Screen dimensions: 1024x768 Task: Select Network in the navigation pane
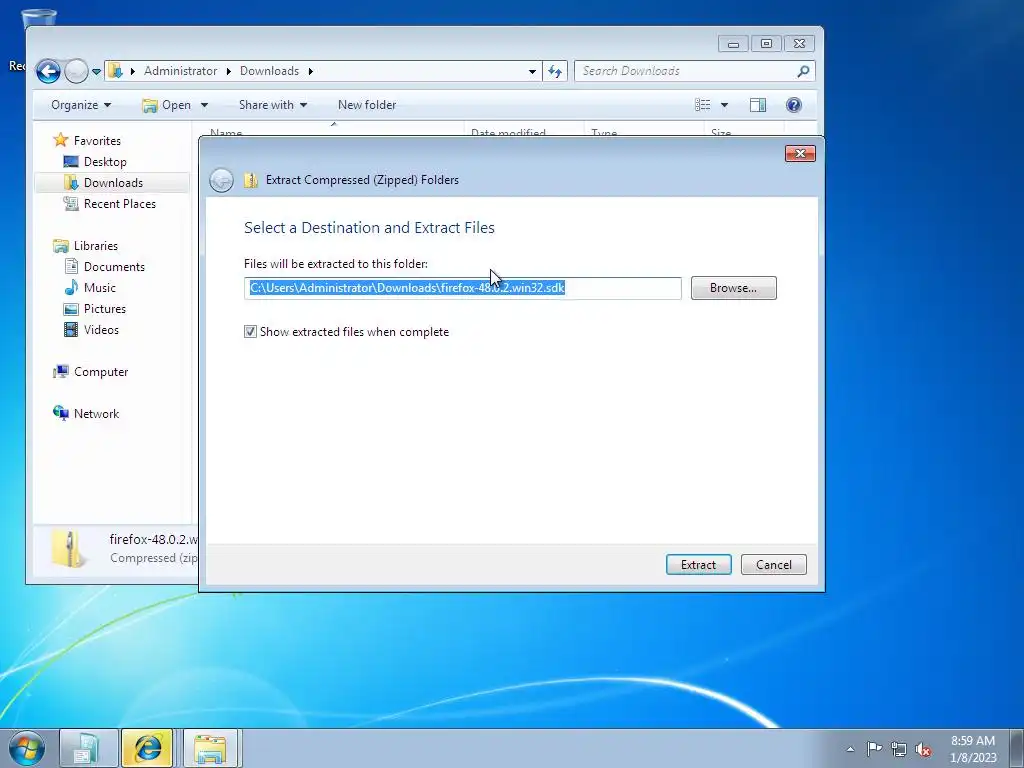(96, 413)
